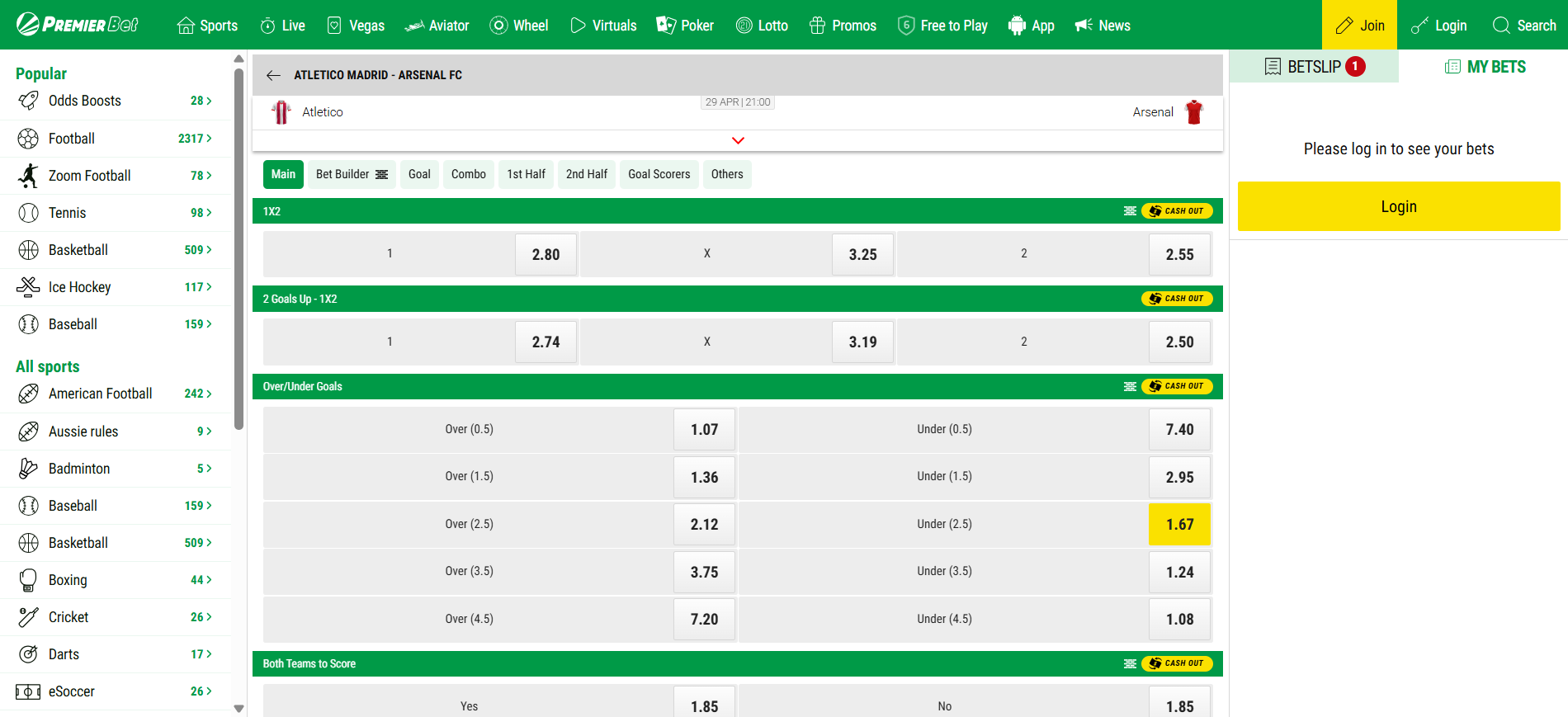Open the 2nd Half tab
This screenshot has width=1568, height=717.
[587, 174]
